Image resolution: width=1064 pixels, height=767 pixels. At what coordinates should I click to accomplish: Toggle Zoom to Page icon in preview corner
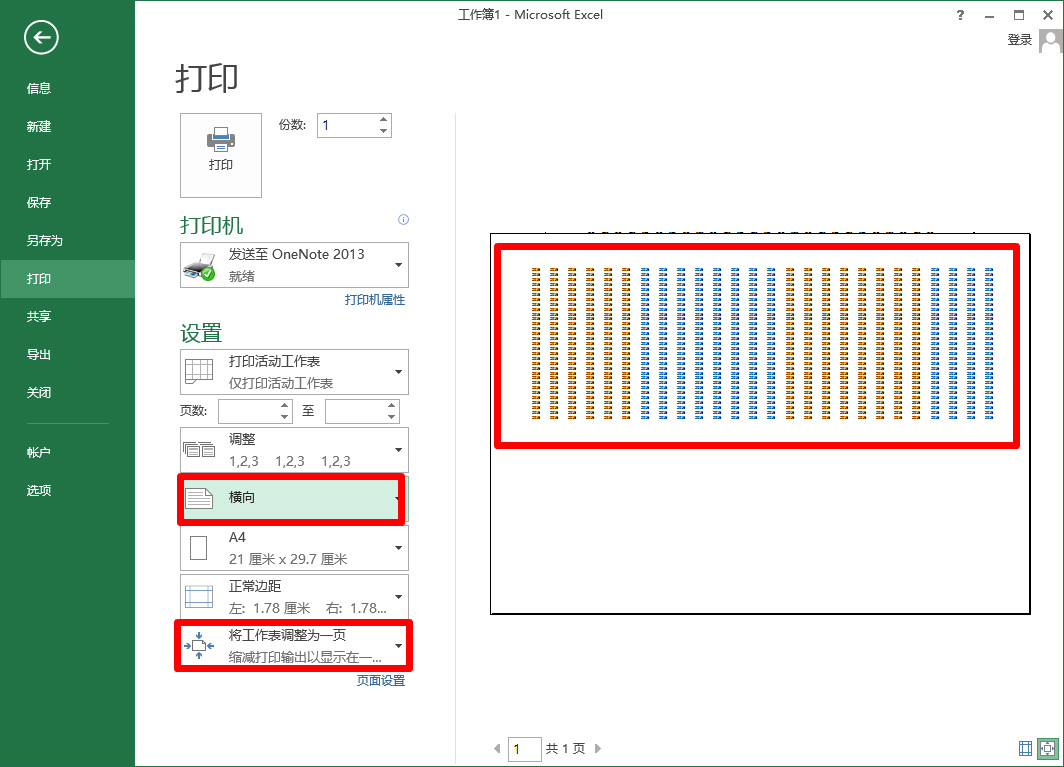coord(1047,748)
